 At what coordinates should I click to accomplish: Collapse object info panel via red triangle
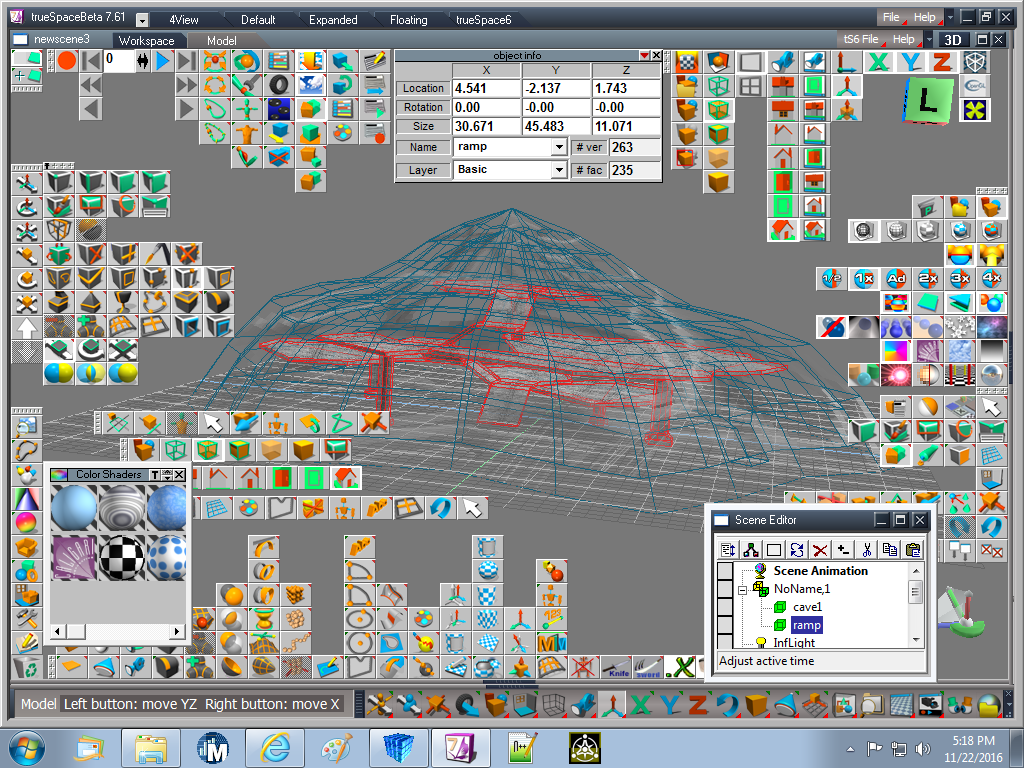[645, 56]
